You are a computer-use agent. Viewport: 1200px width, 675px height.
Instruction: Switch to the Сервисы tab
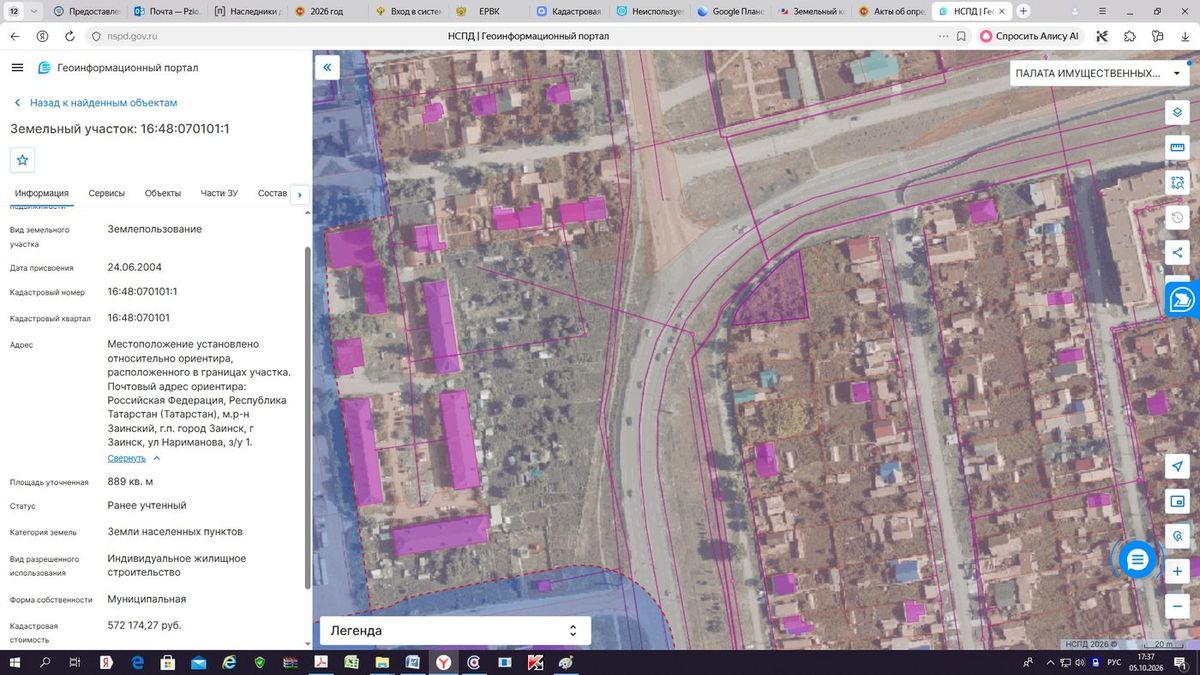click(x=107, y=193)
